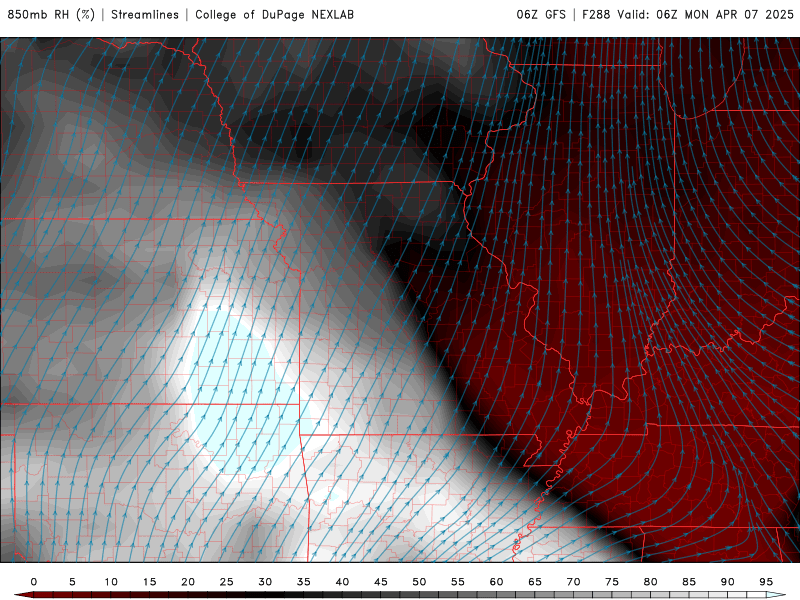Click the 'Streamlines' header label

(145, 14)
